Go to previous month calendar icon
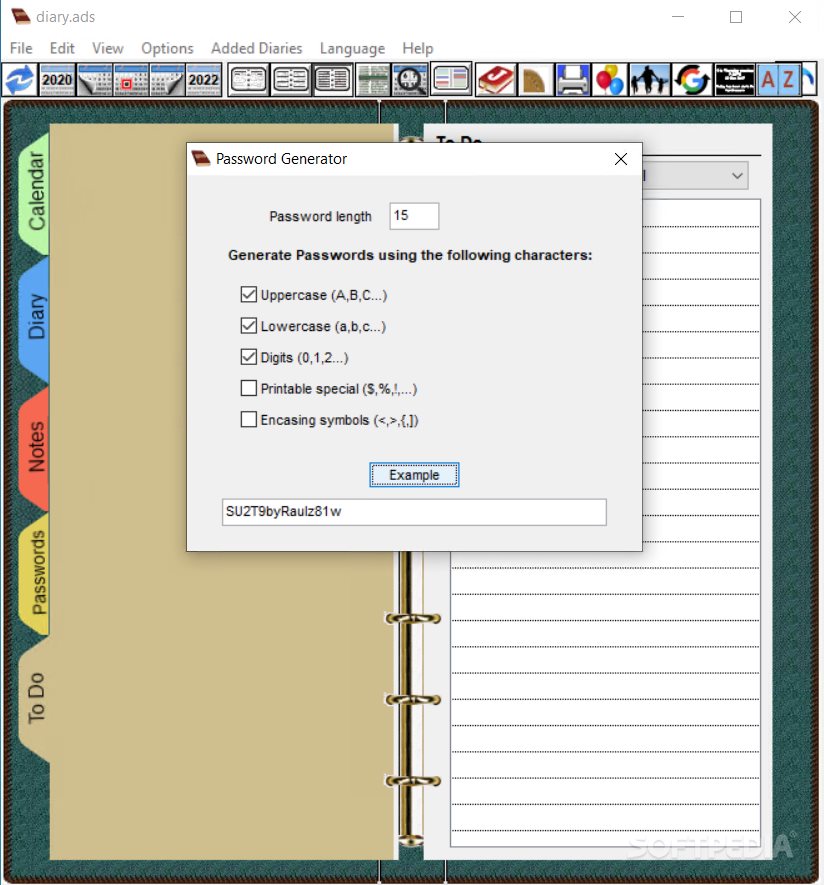 95,80
